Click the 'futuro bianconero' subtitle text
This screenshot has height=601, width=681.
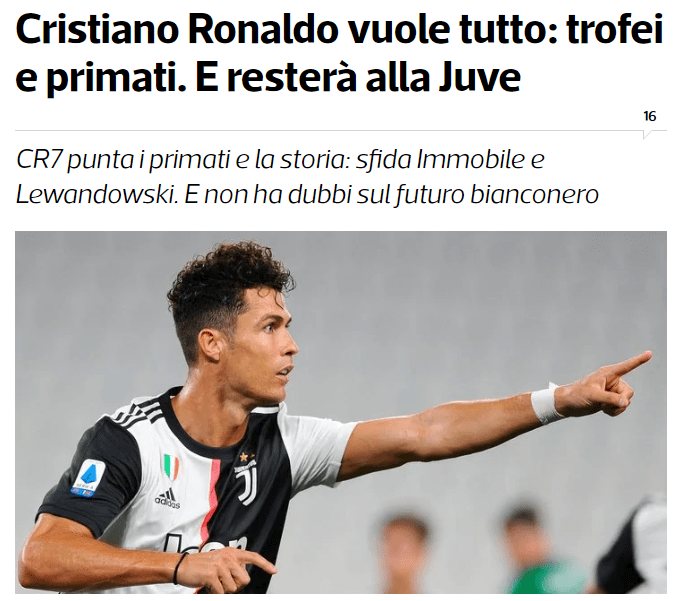click(497, 195)
